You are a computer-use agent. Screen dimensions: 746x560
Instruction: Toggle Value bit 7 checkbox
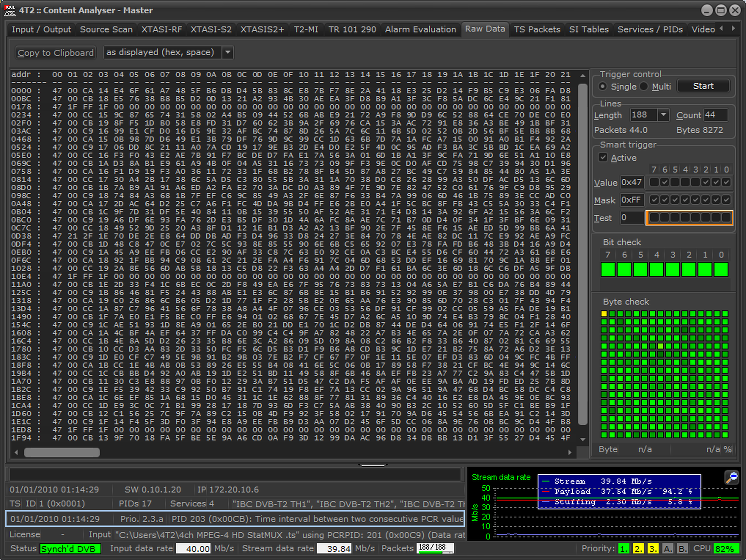coord(654,182)
